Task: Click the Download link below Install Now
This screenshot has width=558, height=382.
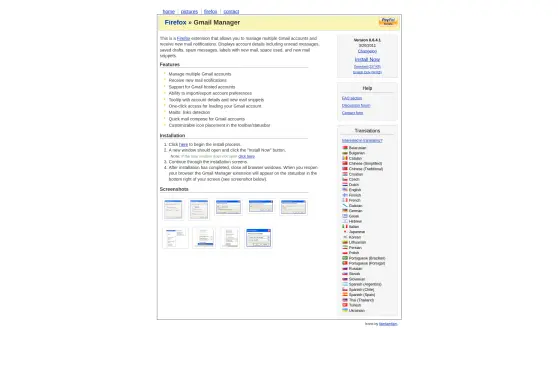Action: tap(367, 67)
